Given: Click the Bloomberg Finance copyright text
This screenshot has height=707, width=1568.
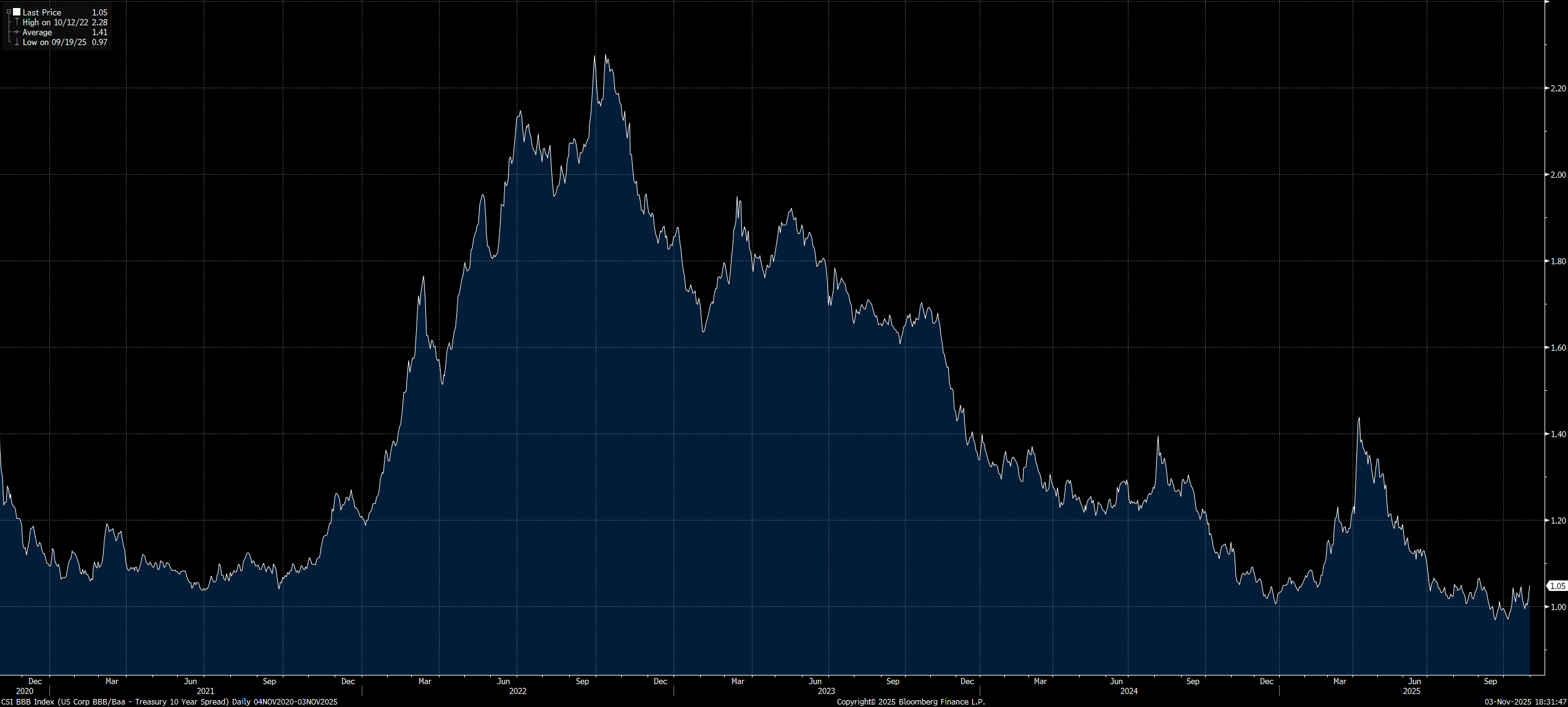Looking at the screenshot, I should 911,702.
